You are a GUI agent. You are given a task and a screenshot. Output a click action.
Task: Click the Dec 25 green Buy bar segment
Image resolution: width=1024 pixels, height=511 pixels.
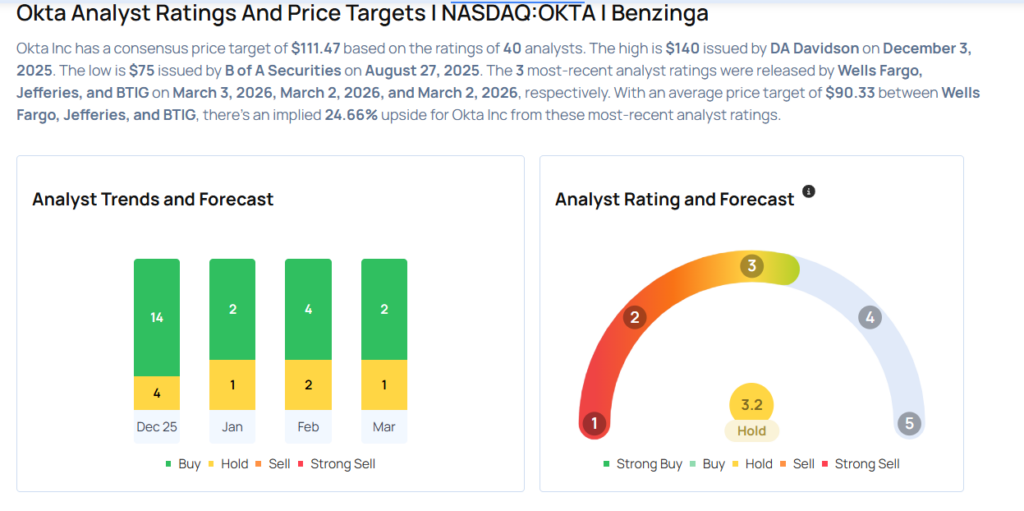click(157, 317)
